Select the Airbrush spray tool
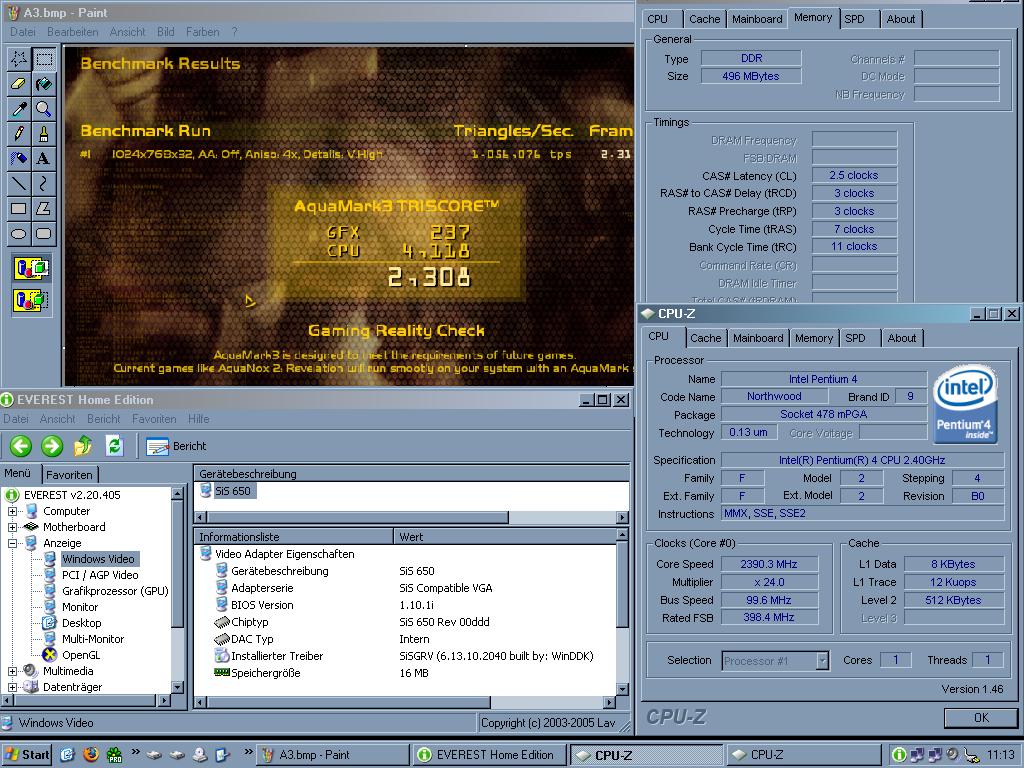 click(x=19, y=158)
